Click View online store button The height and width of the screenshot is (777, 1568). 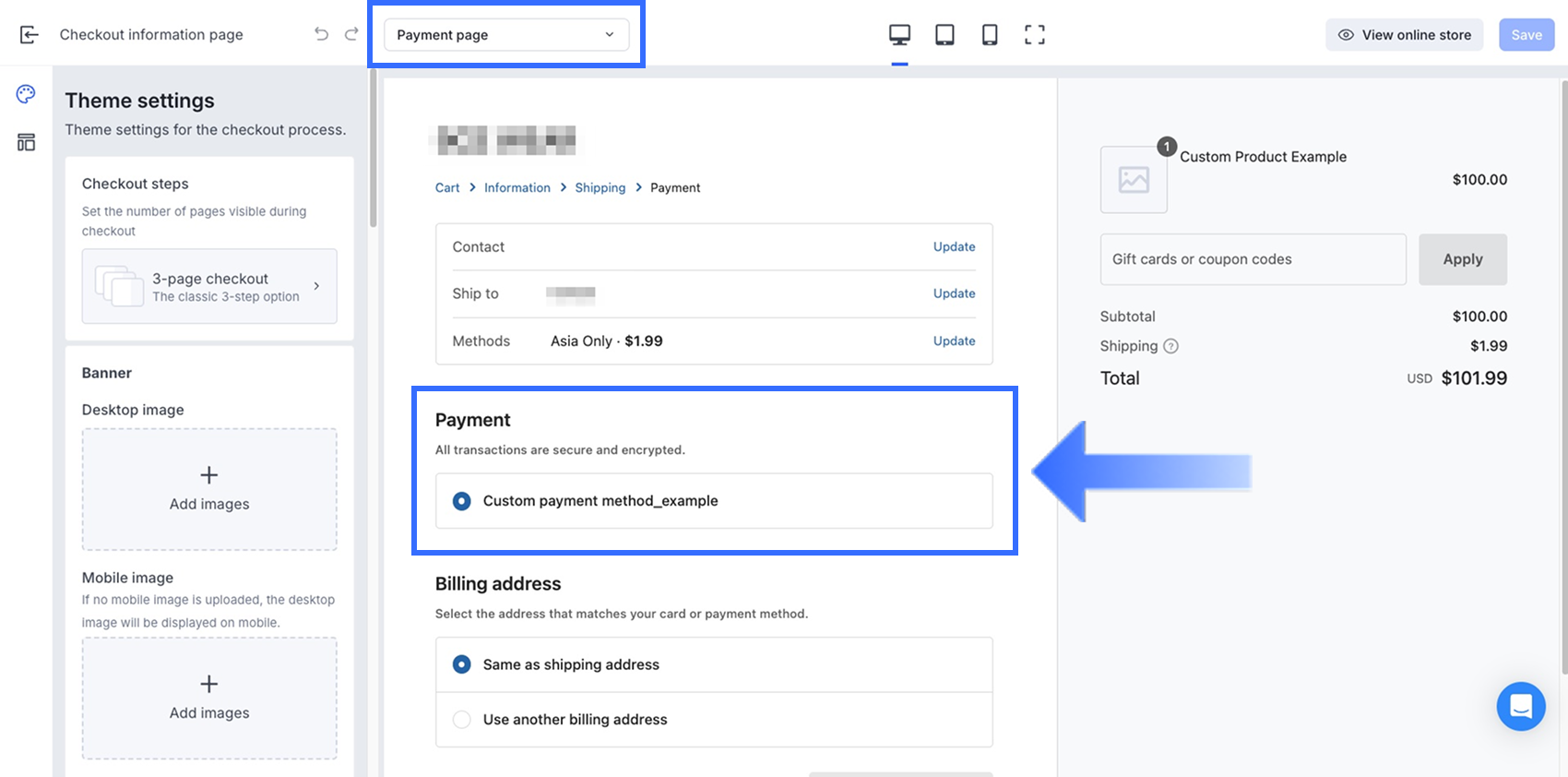(1404, 35)
